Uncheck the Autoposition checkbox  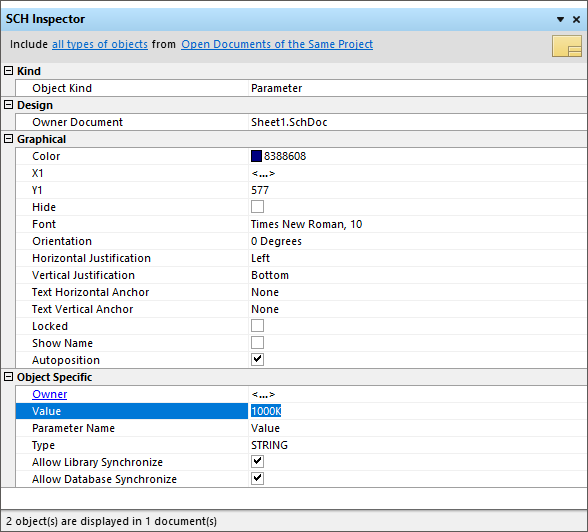click(x=257, y=360)
